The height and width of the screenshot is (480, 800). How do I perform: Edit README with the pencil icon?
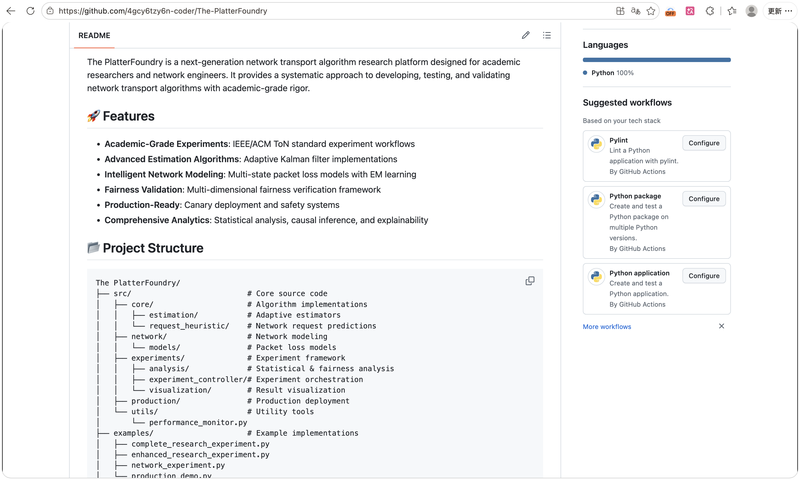526,35
